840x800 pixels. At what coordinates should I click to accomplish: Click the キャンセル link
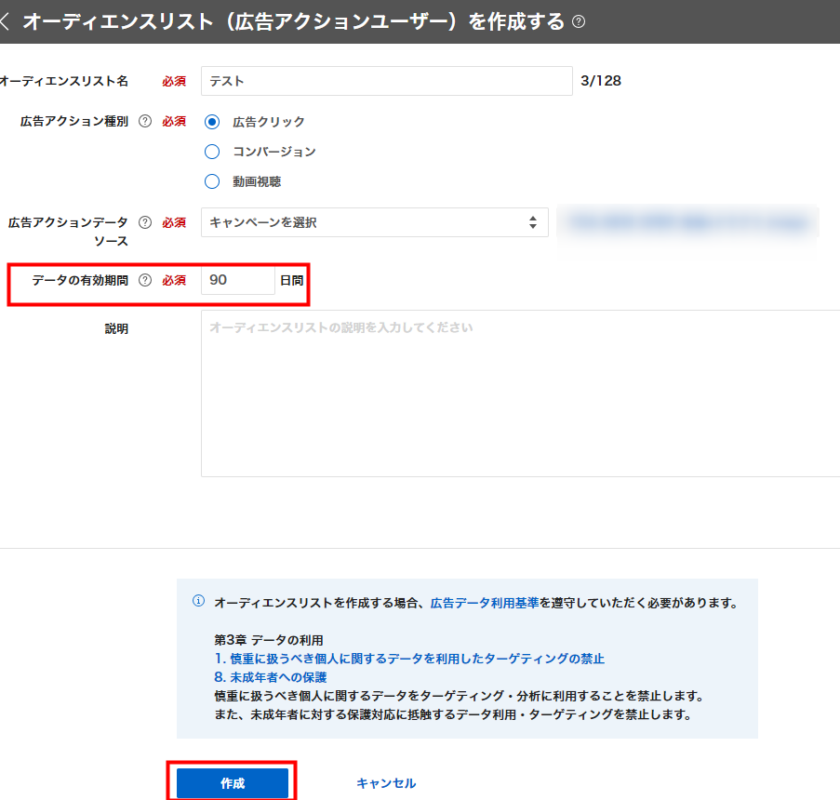pos(386,783)
